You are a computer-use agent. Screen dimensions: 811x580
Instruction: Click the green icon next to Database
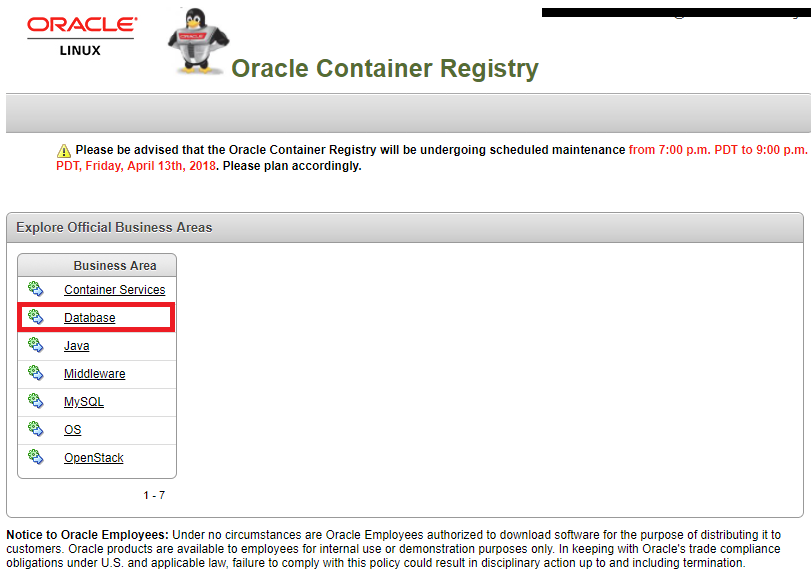[35, 317]
